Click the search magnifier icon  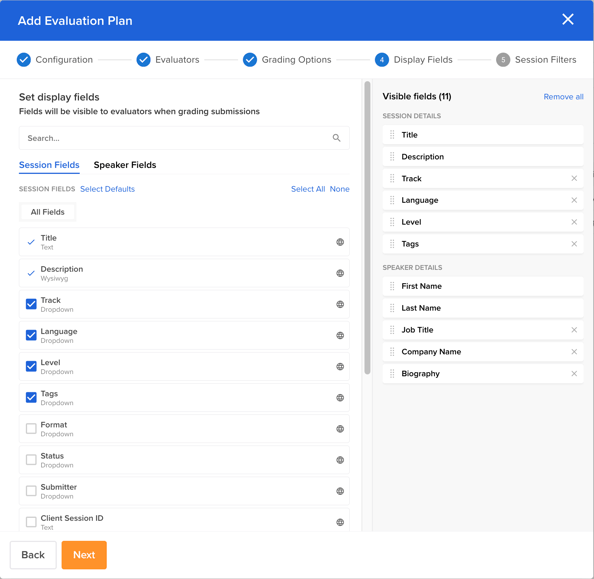pos(336,138)
